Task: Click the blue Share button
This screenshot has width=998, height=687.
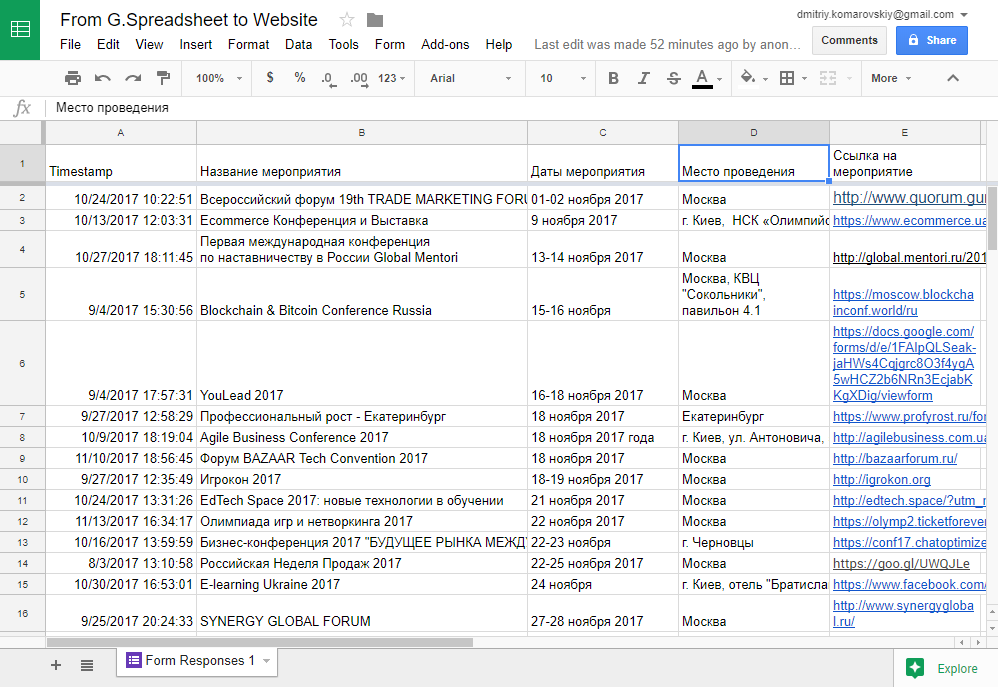Action: [931, 40]
